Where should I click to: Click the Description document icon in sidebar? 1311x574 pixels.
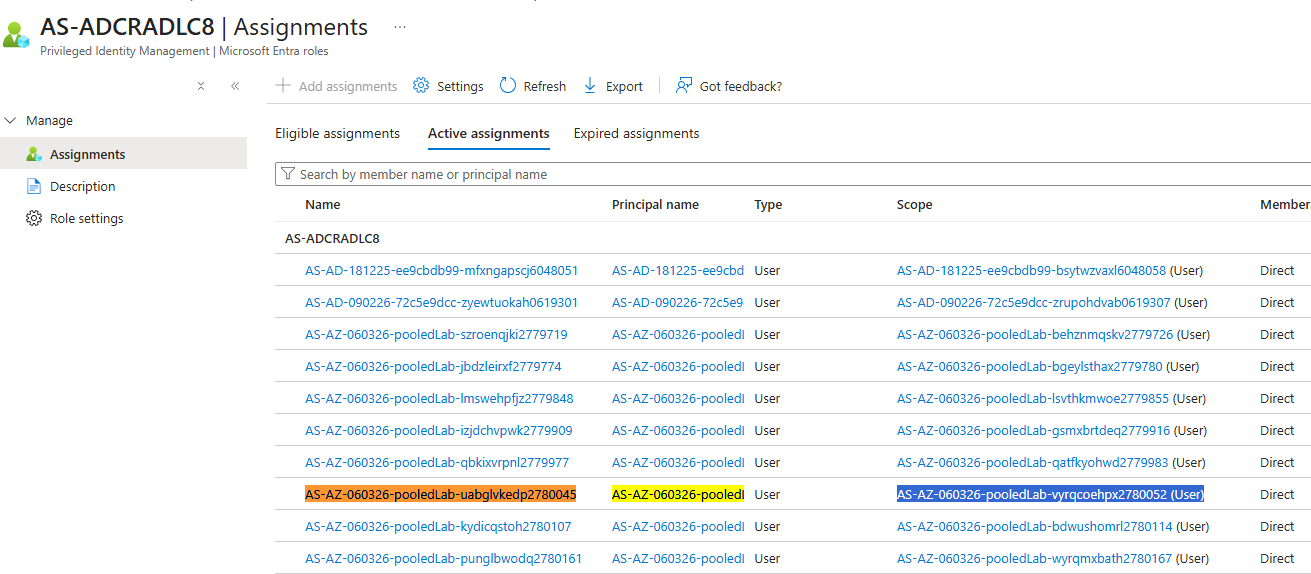pyautogui.click(x=34, y=186)
